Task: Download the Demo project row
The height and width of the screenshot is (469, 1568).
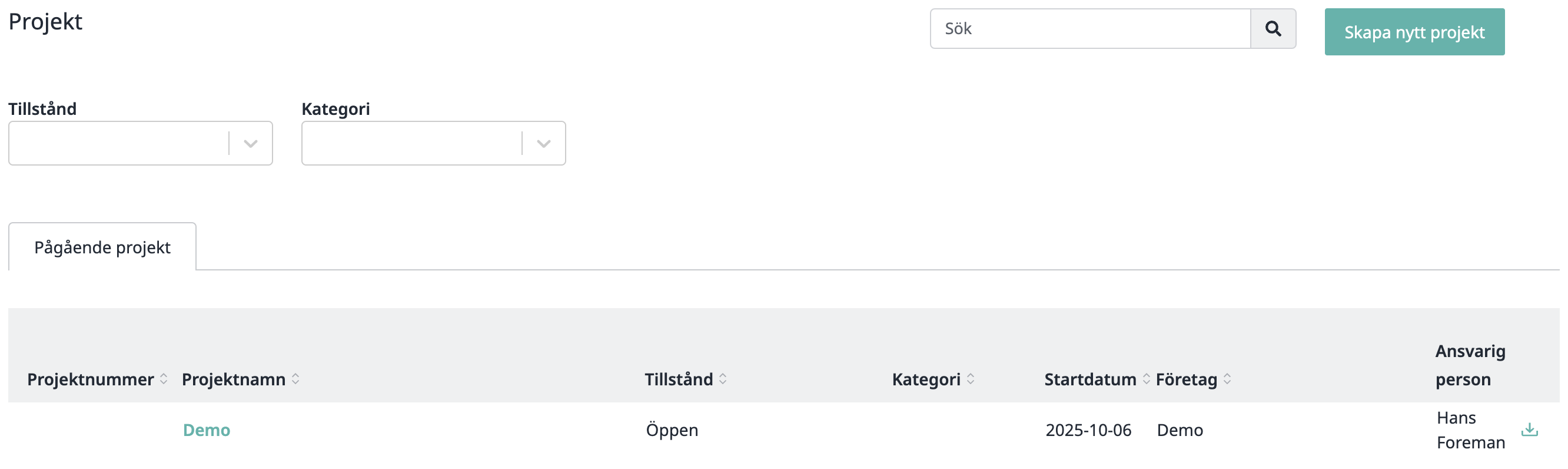Action: 1529,430
